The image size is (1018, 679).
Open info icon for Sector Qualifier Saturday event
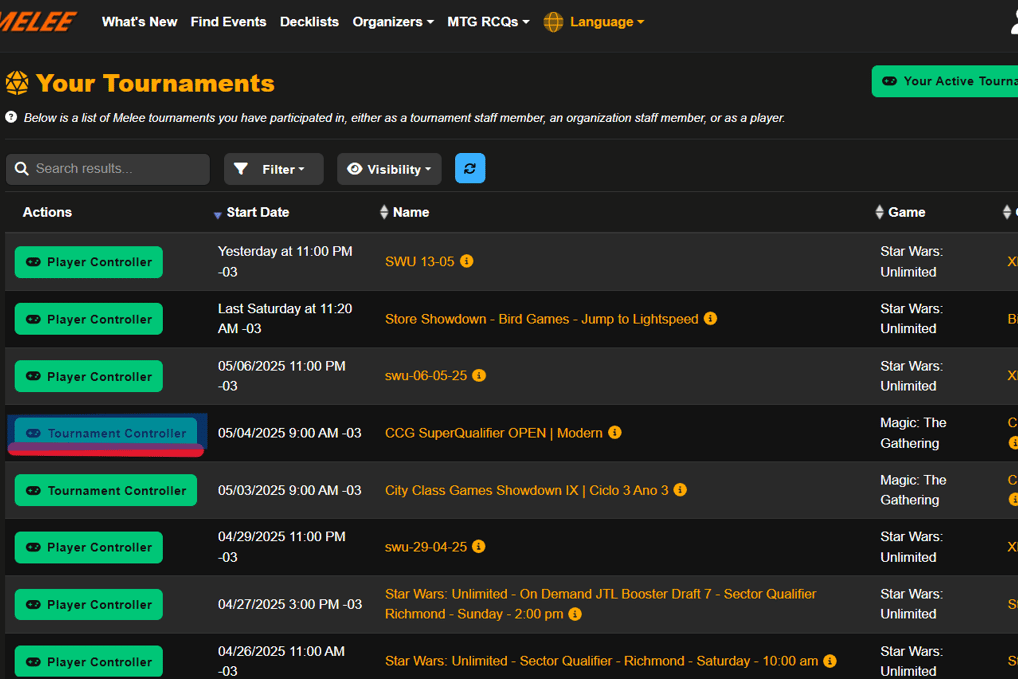coord(830,661)
